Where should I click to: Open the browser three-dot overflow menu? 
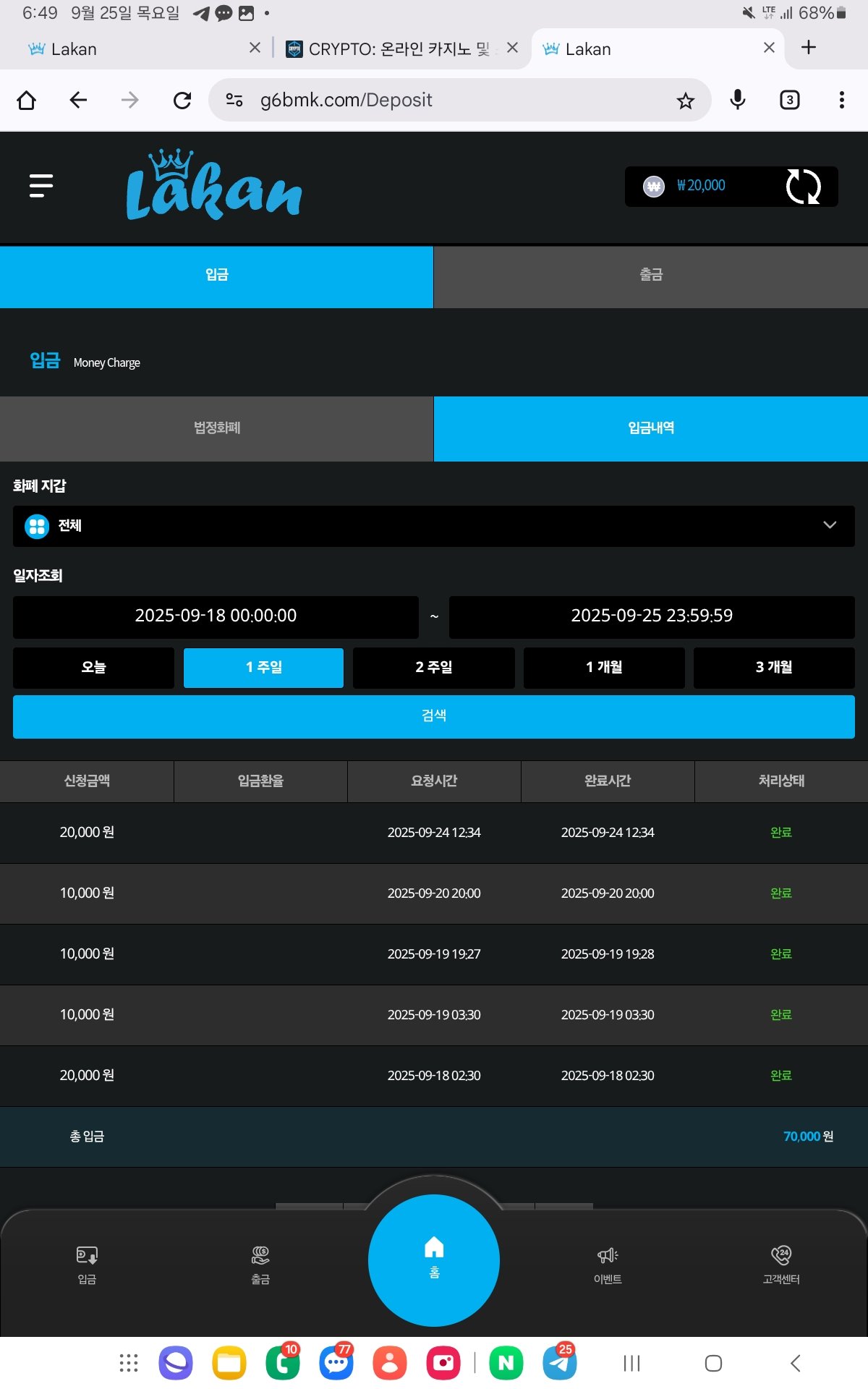coord(841,100)
